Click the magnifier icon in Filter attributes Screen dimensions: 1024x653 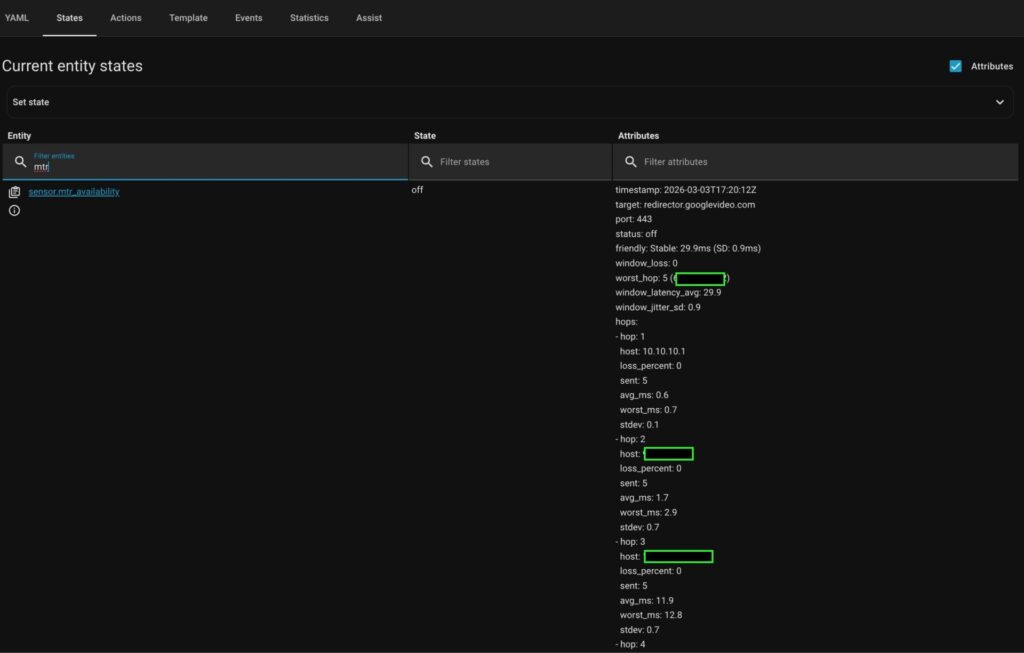pos(630,162)
